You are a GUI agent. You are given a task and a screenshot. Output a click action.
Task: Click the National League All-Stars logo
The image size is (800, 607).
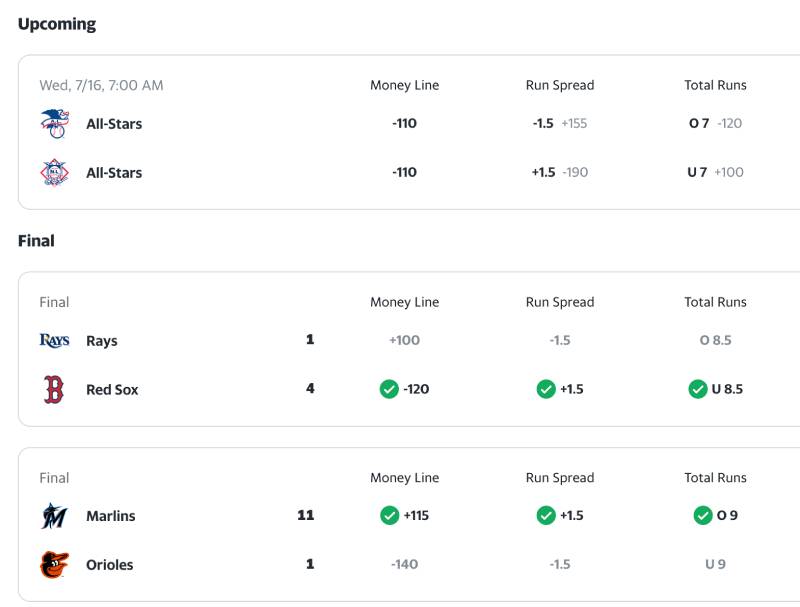coord(55,172)
